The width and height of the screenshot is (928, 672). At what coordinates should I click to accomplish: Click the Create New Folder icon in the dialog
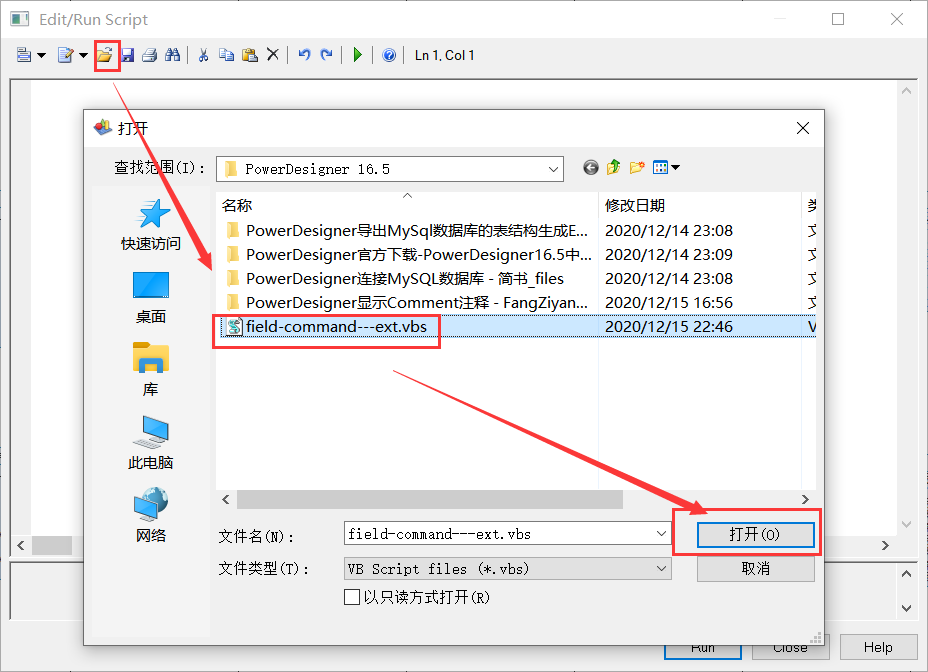click(637, 167)
